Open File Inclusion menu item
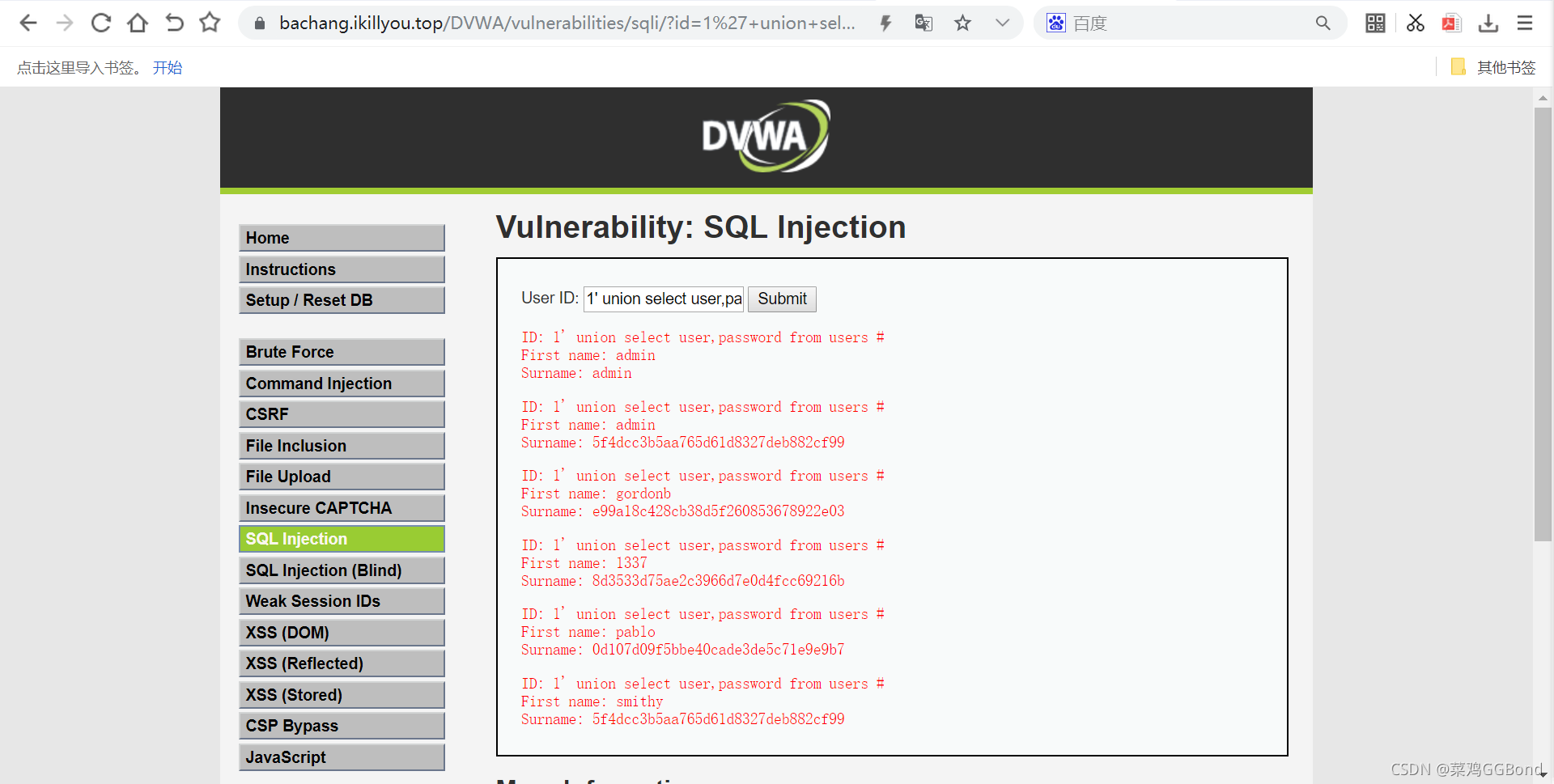The width and height of the screenshot is (1554, 784). click(342, 446)
